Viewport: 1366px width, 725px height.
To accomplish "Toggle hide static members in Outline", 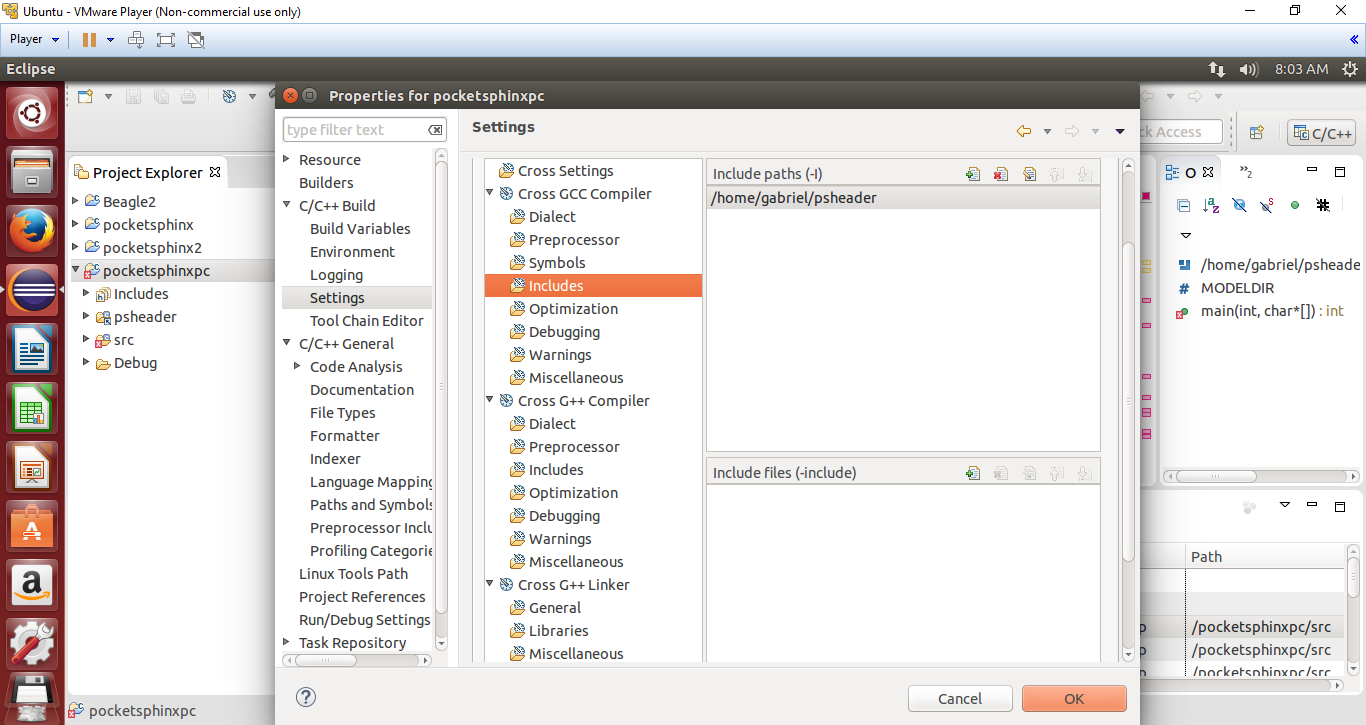I will click(x=1267, y=205).
